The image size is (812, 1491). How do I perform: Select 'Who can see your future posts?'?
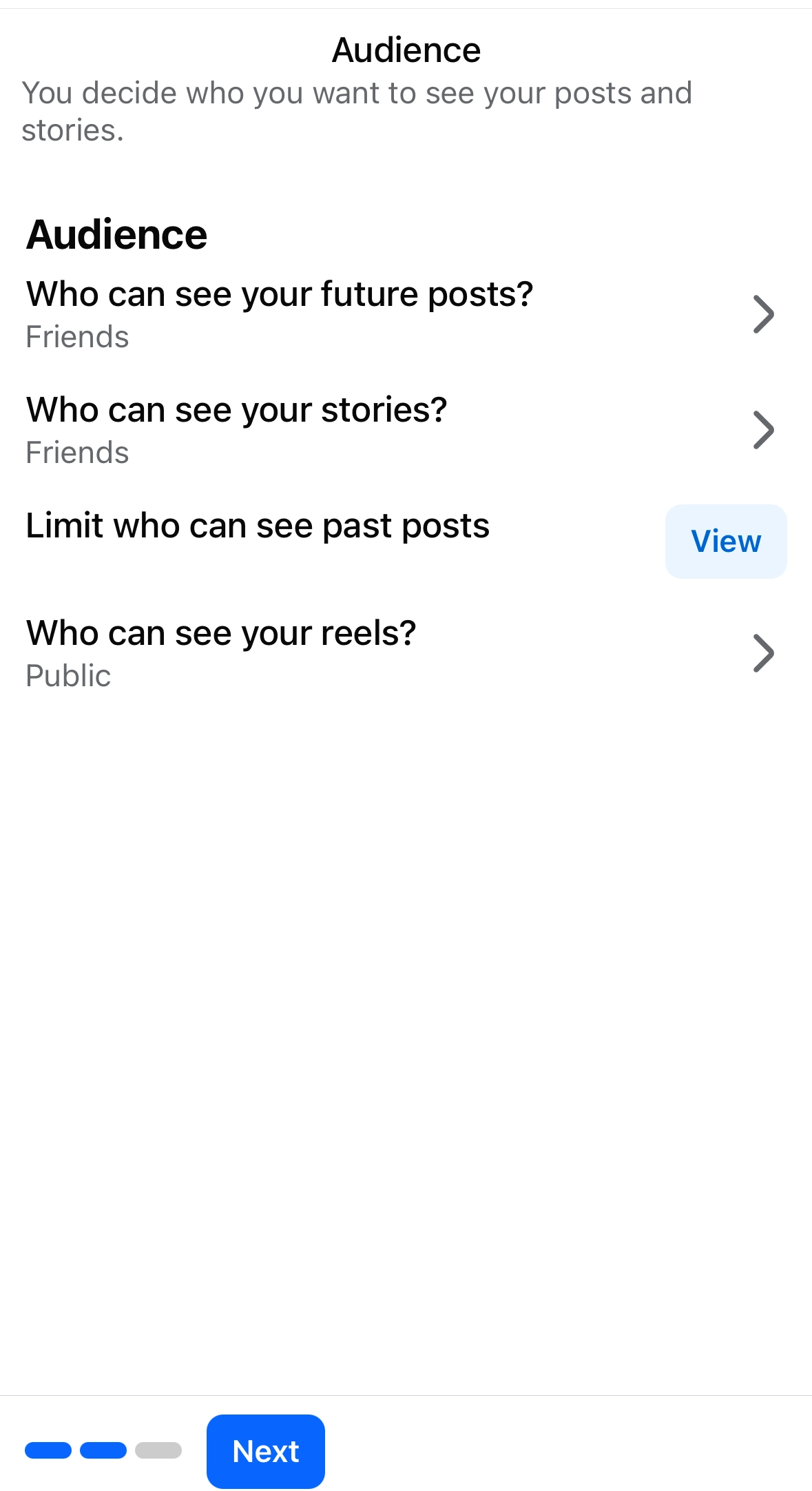point(280,294)
